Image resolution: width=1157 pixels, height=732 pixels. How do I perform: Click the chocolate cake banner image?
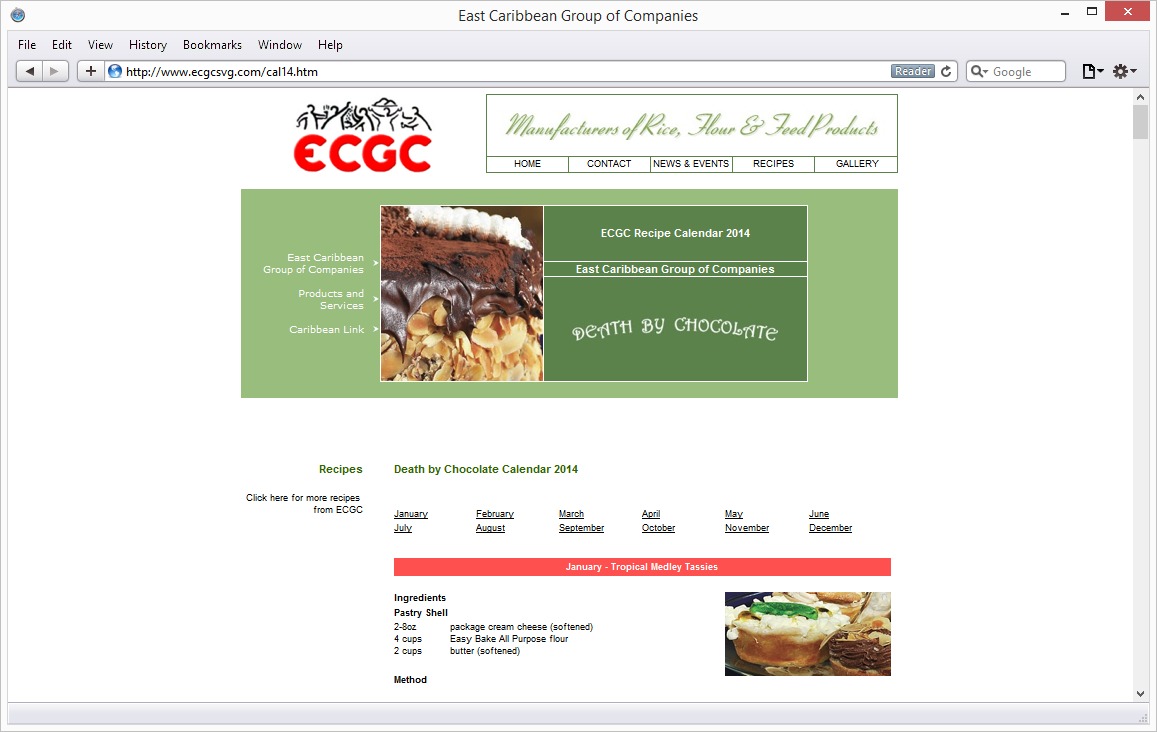click(x=462, y=294)
